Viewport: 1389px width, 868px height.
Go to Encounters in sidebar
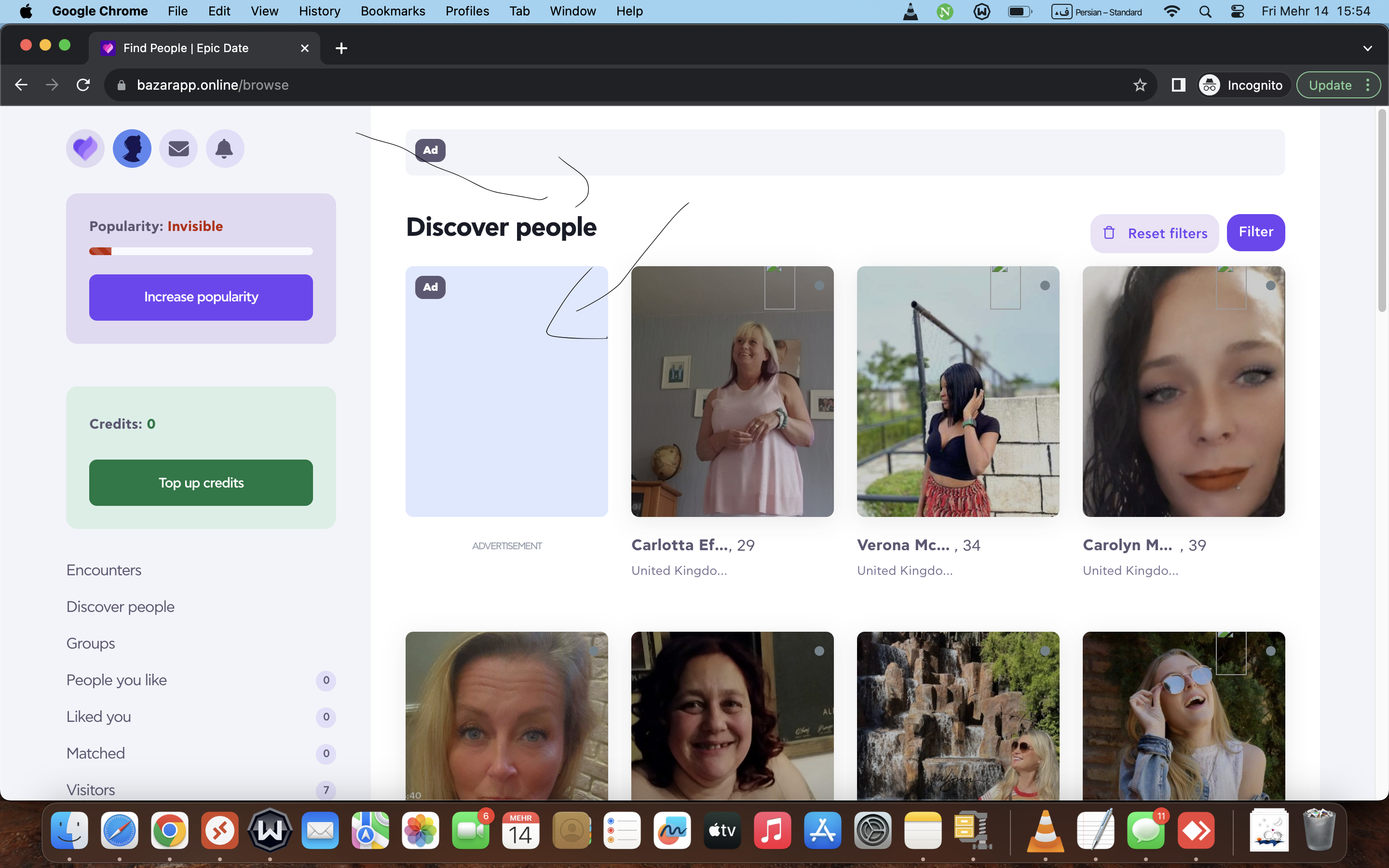(x=104, y=570)
